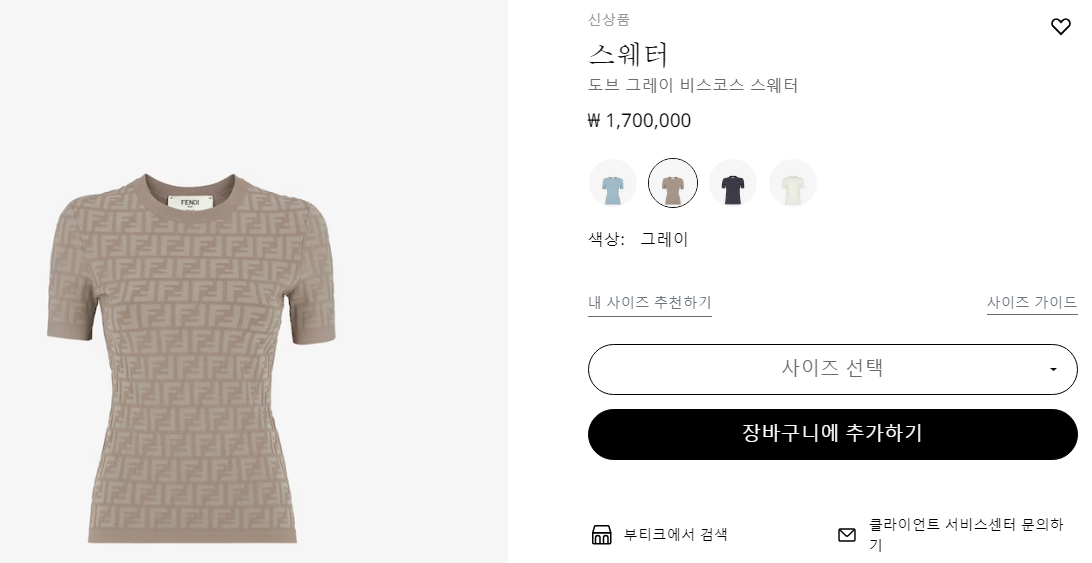This screenshot has width=1092, height=563.
Task: Pick the white sweater color option
Action: tap(793, 183)
